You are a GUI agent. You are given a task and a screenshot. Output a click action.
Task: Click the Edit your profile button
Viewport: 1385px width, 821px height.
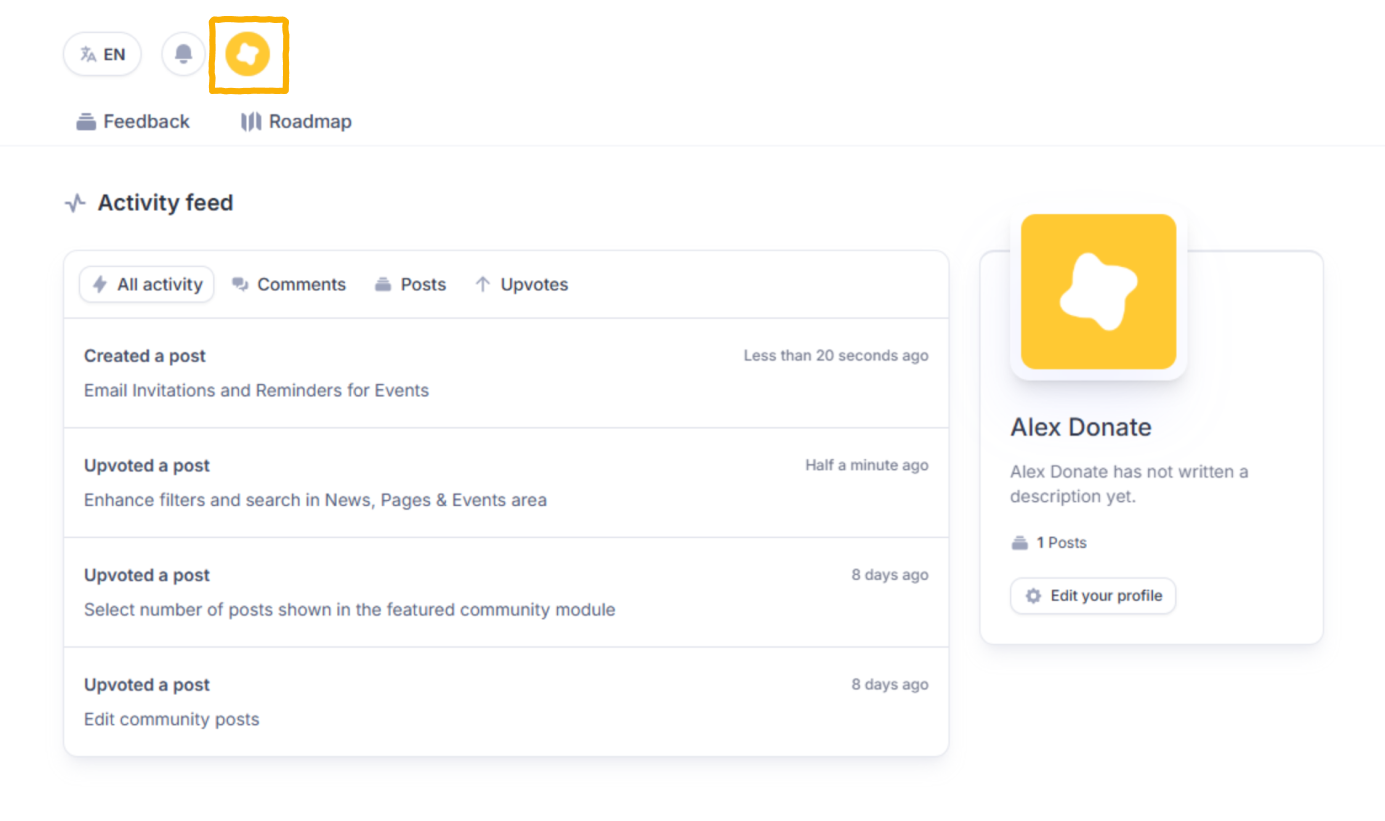pos(1093,596)
